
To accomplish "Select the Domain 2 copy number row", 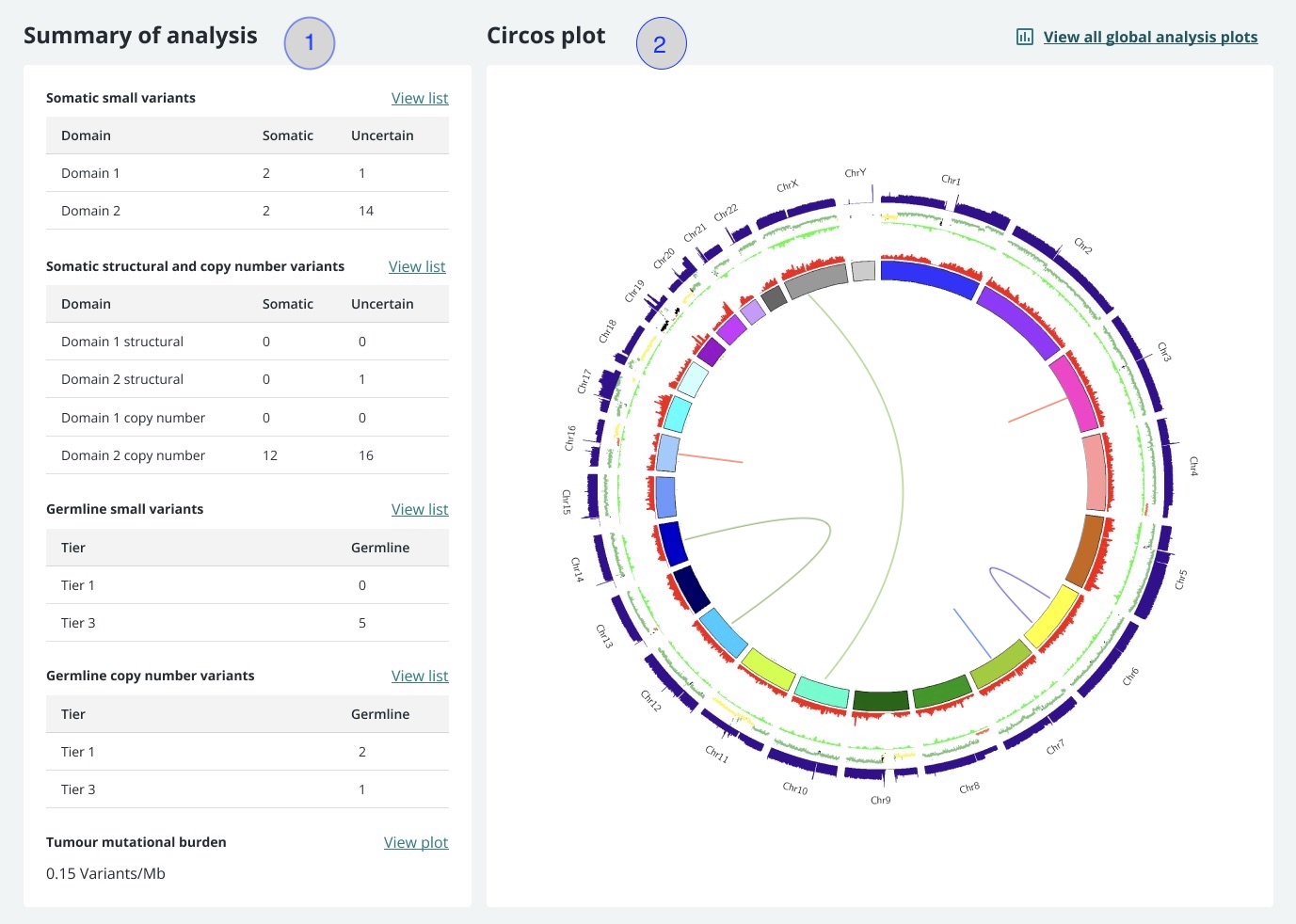I will point(247,455).
